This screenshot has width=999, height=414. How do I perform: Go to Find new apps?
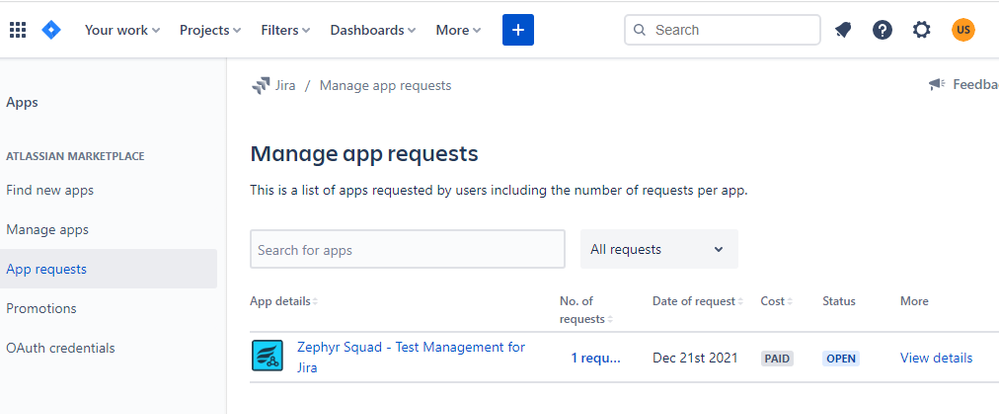click(x=50, y=190)
